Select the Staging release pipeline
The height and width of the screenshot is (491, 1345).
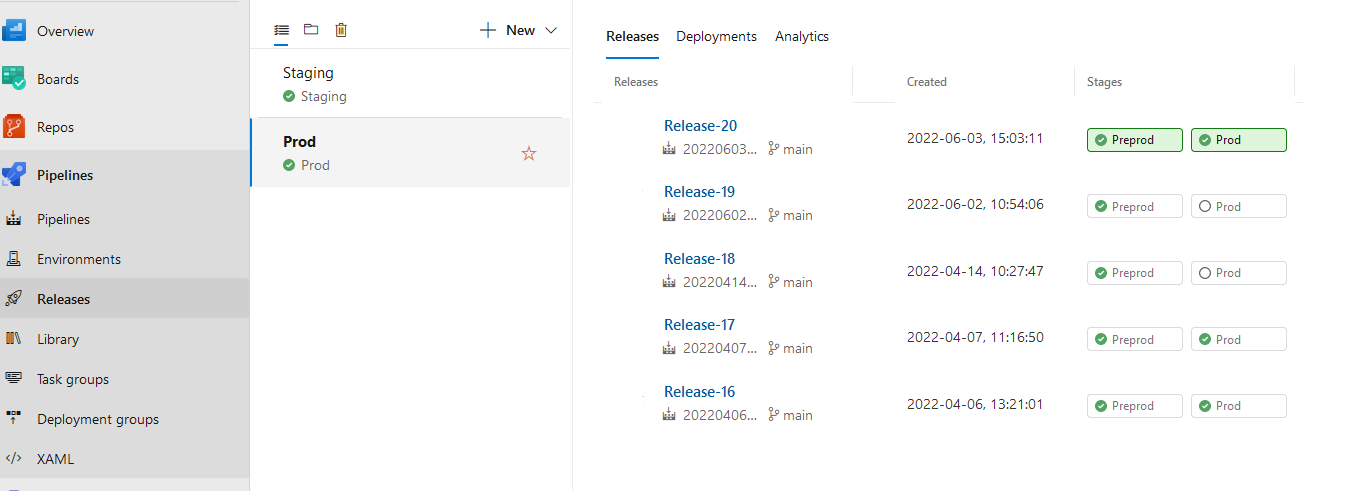coord(308,73)
